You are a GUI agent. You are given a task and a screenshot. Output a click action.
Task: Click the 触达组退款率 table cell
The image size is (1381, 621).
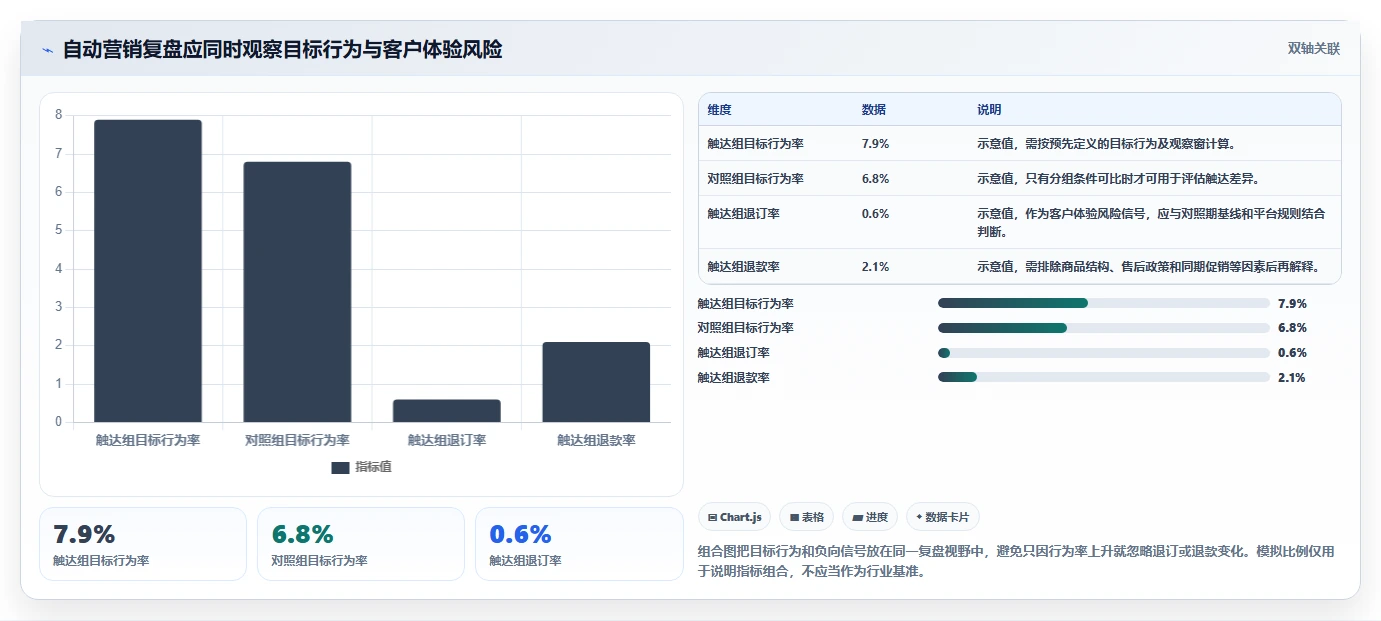pos(743,267)
